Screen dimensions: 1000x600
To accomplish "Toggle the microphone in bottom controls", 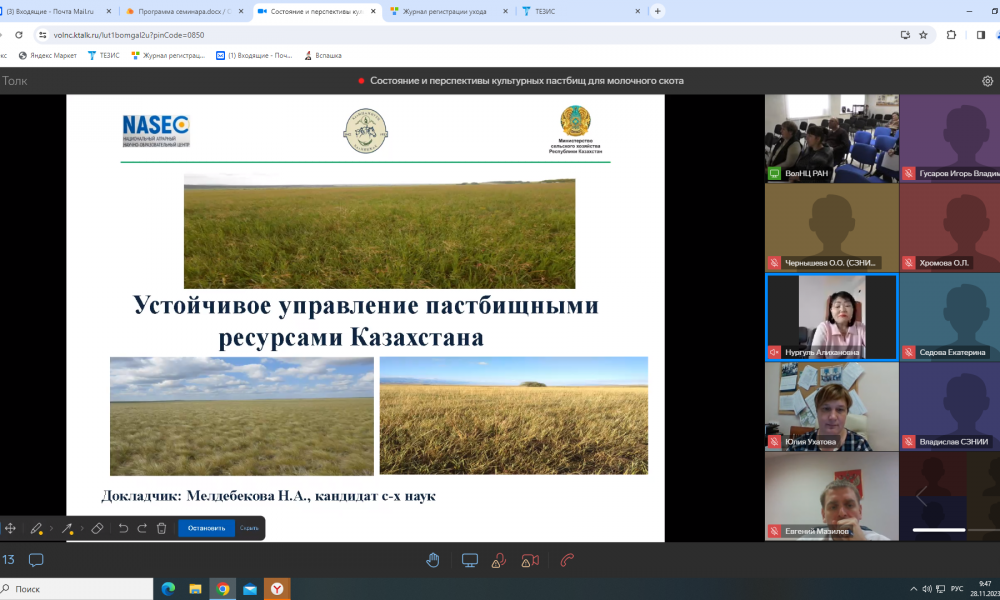I will point(501,560).
